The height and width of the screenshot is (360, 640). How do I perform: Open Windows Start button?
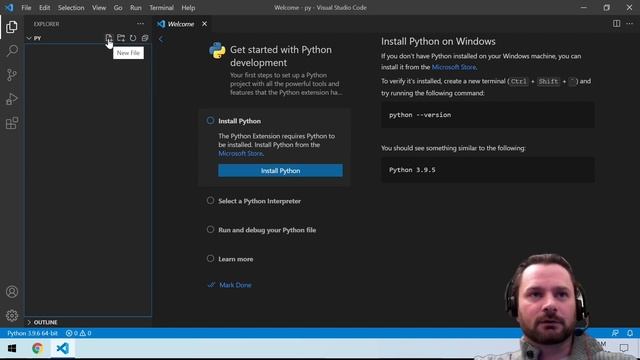pos(12,349)
